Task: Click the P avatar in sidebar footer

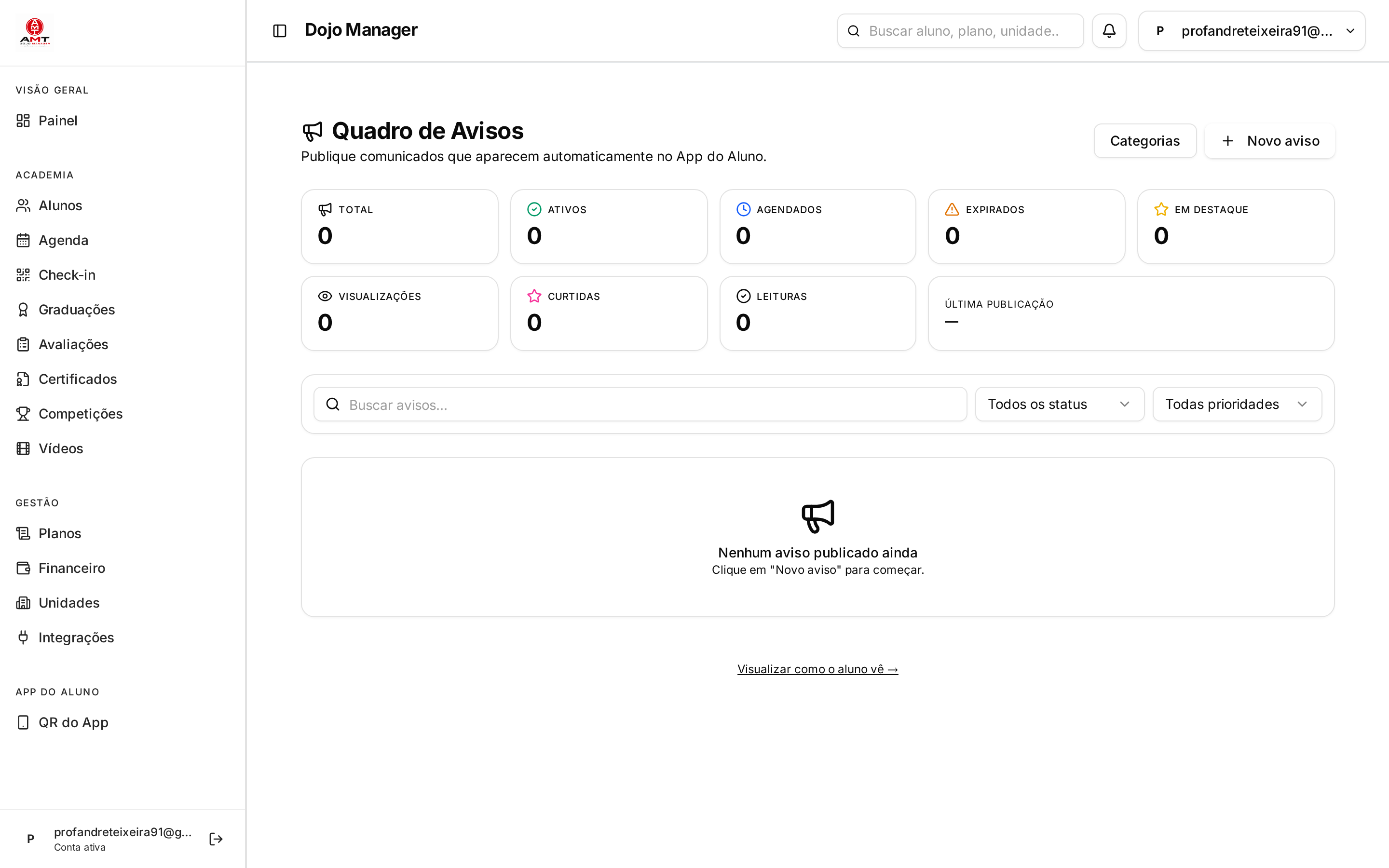Action: point(31,839)
